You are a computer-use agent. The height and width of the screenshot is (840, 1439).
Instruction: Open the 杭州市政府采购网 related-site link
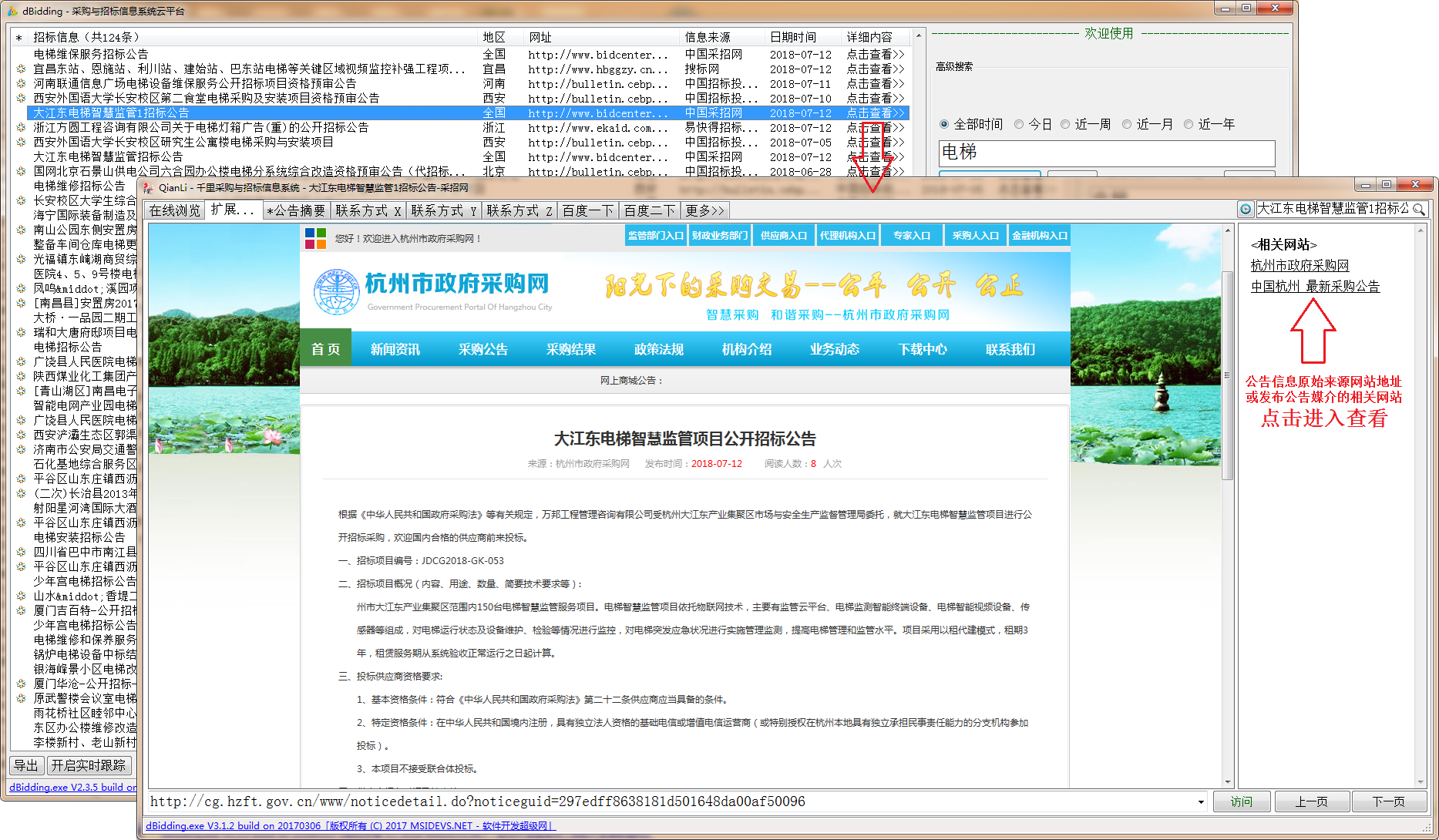click(1299, 266)
